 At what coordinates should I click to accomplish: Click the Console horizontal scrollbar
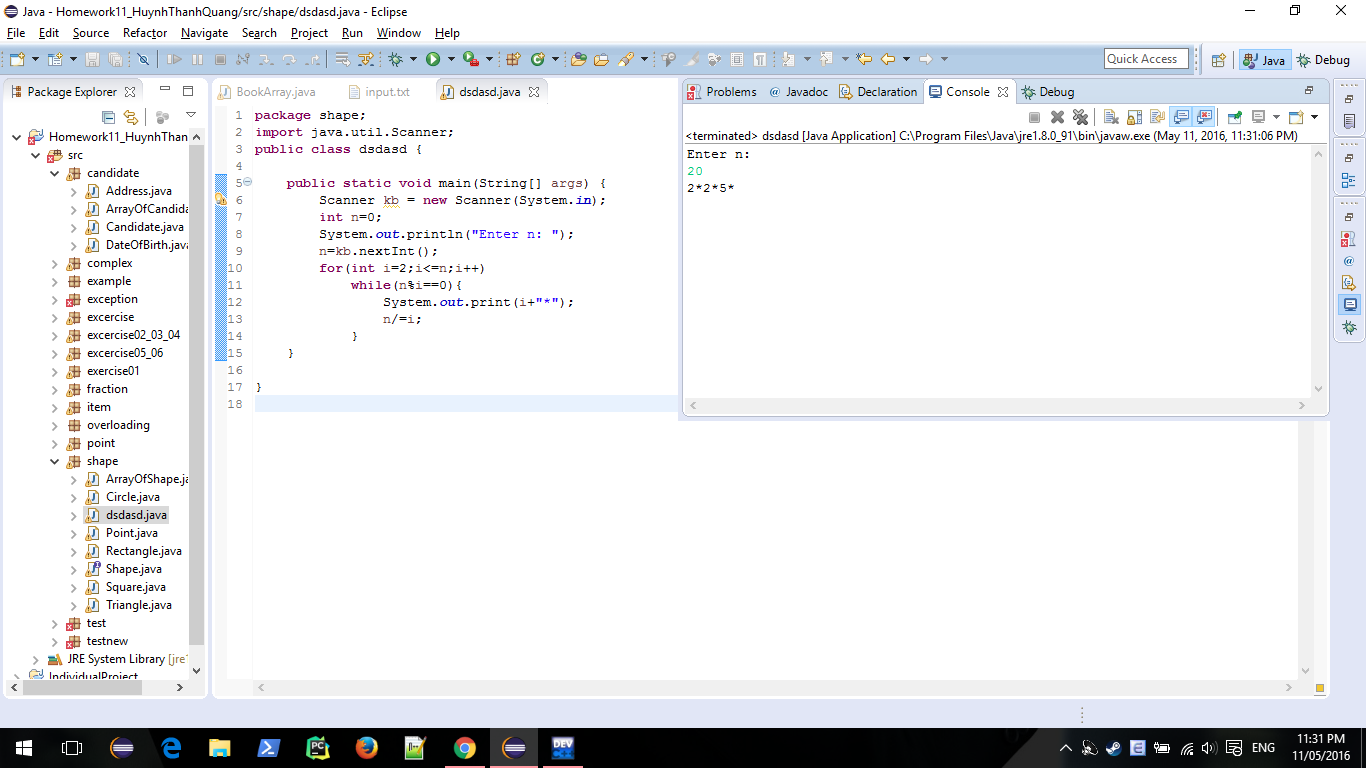[x=995, y=406]
